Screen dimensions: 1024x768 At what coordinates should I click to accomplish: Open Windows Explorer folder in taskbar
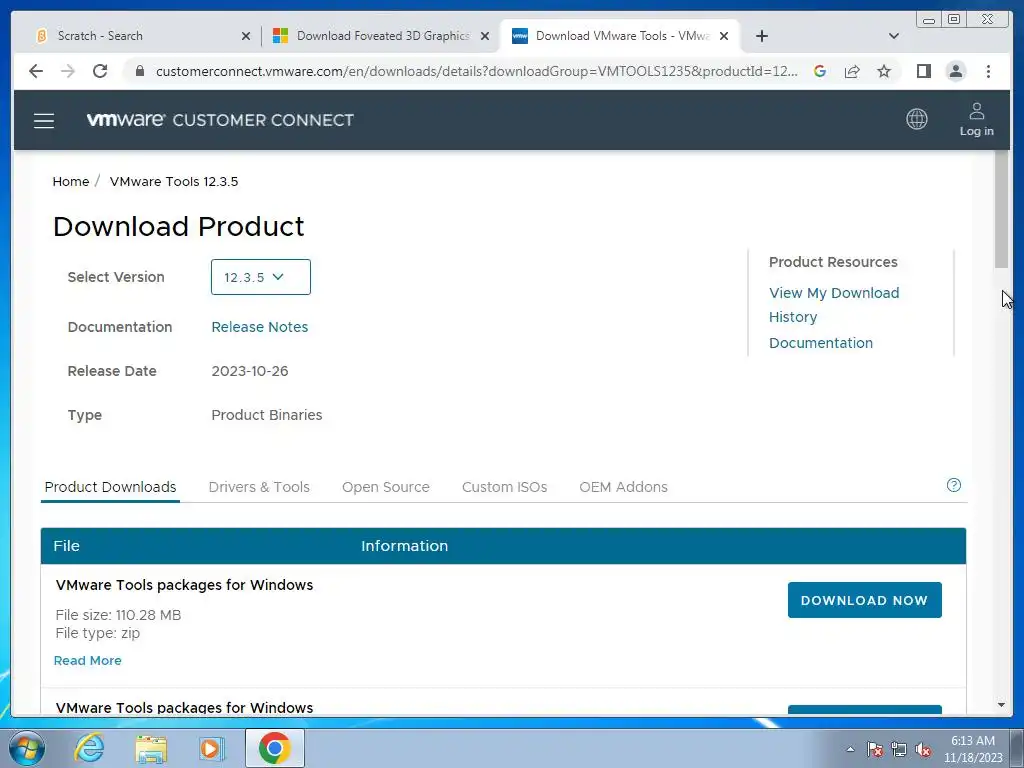pos(151,749)
